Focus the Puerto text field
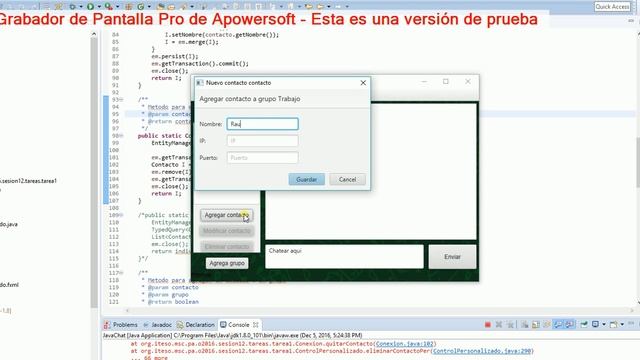Screen dimensions: 640x360 (262, 158)
